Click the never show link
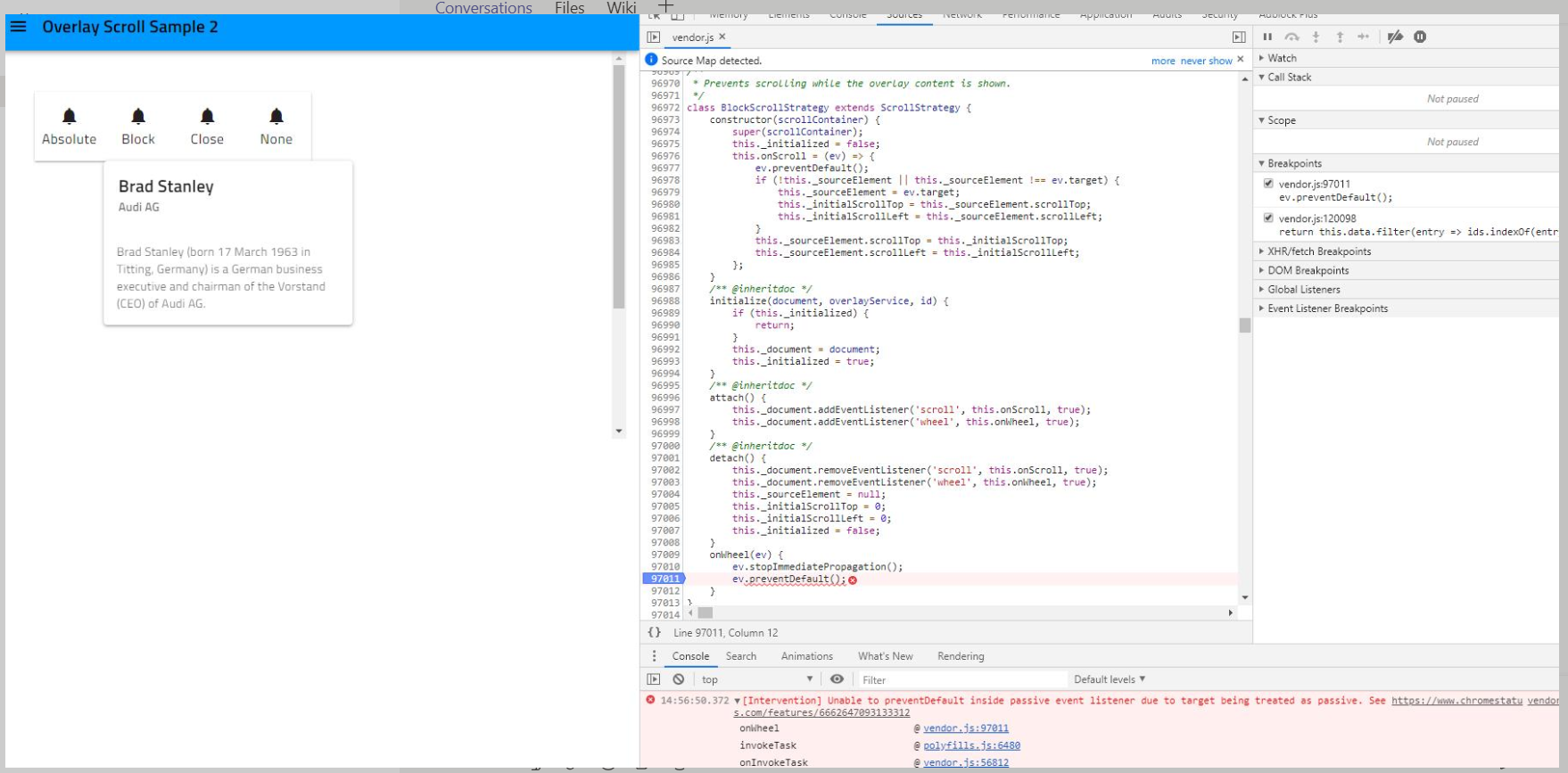 1206,61
